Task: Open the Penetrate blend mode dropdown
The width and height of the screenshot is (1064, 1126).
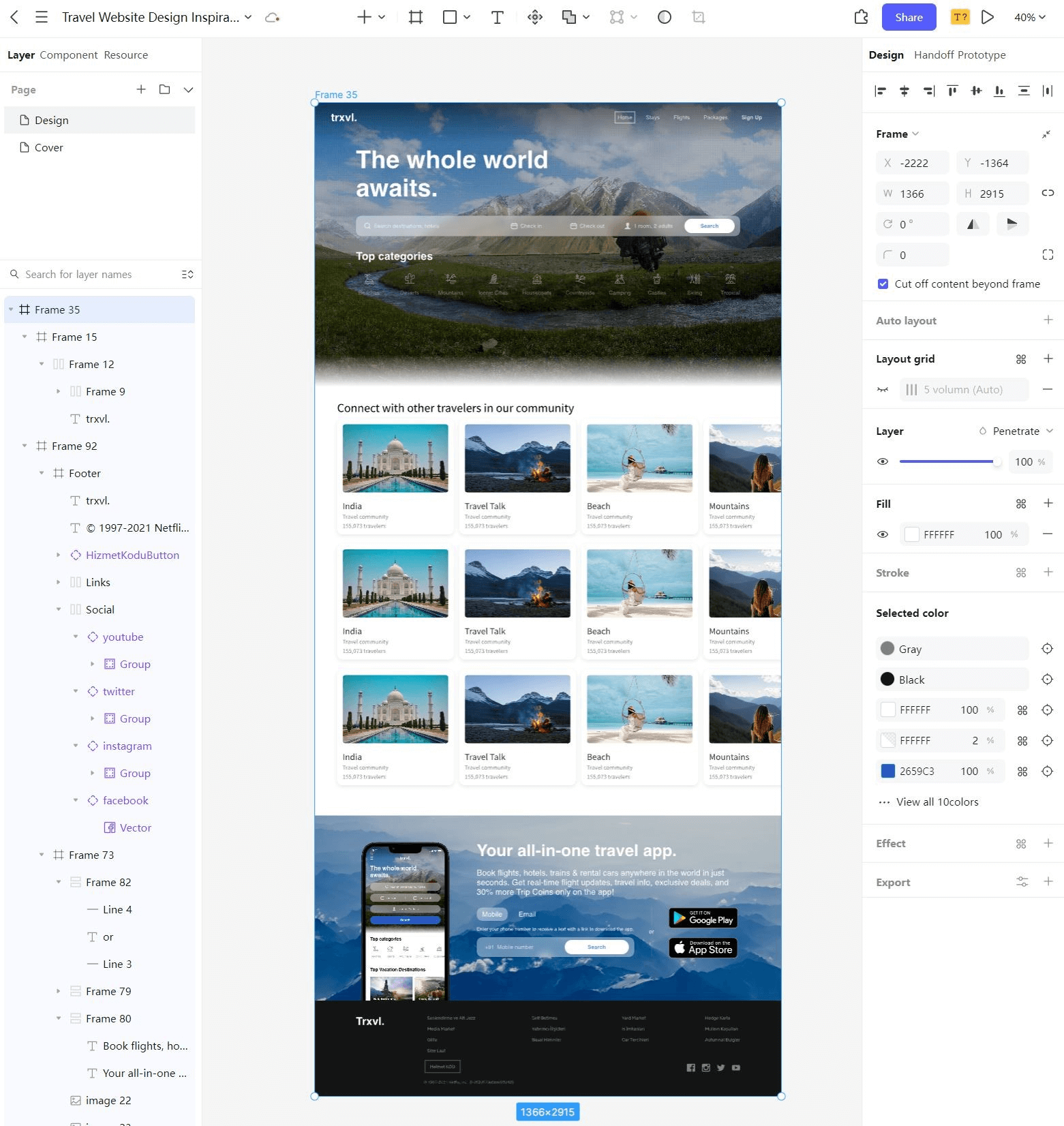Action: click(x=1016, y=431)
